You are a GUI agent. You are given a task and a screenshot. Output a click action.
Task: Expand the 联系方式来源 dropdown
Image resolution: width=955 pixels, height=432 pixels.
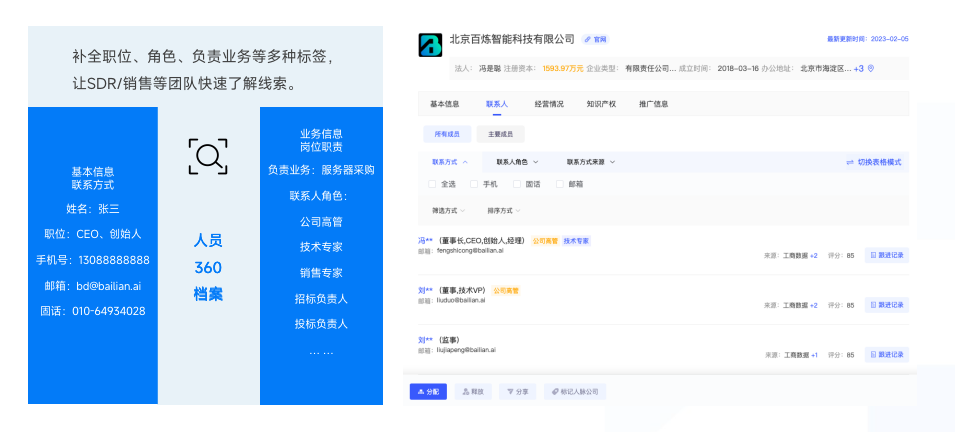coord(591,162)
